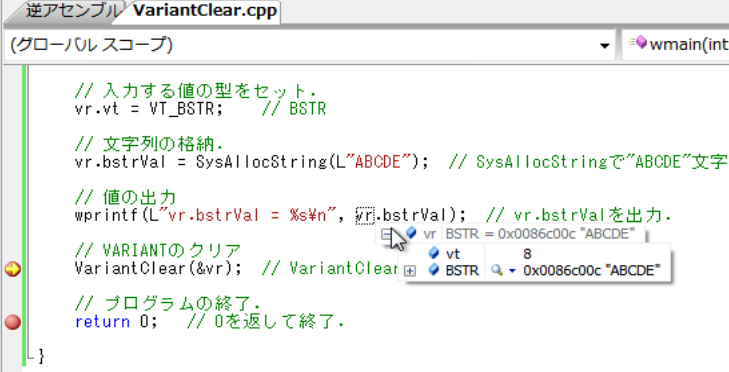Click the VT_BSTR constant in code
Image resolution: width=729 pixels, height=372 pixels.
pyautogui.click(x=182, y=109)
